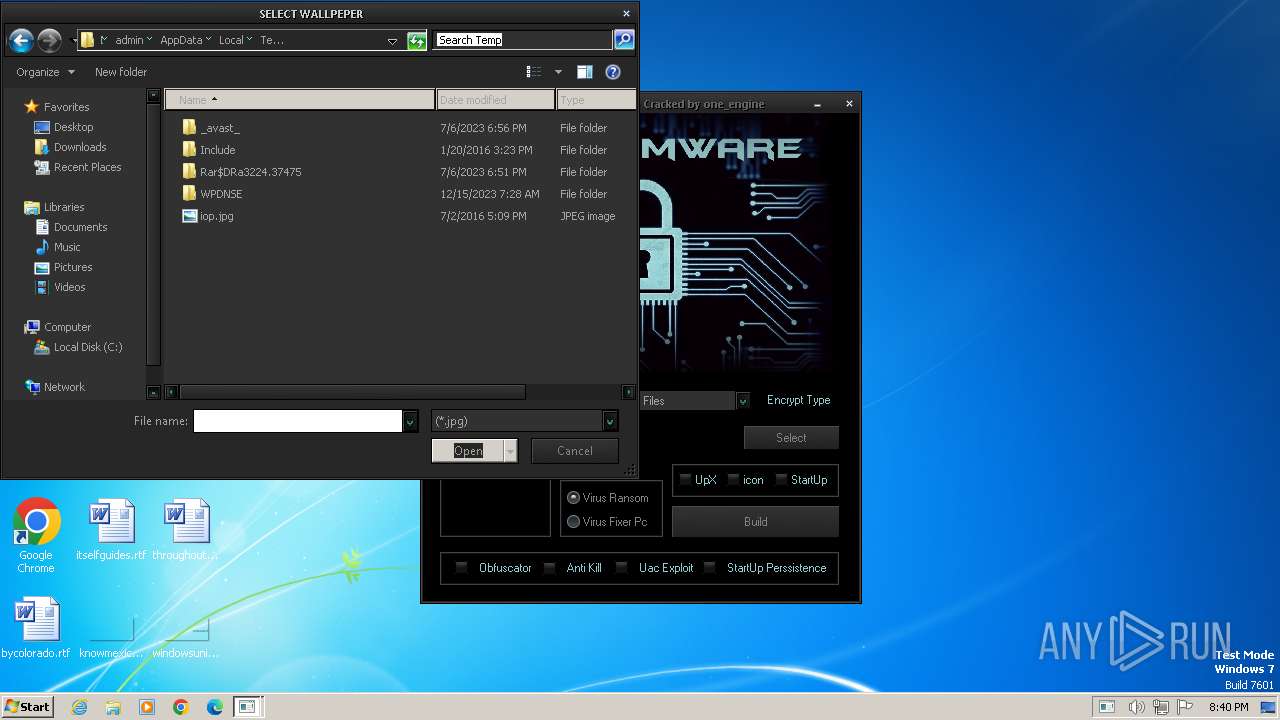Enable the Anti Kill checkbox
Screen dimensions: 1280x720
click(549, 568)
